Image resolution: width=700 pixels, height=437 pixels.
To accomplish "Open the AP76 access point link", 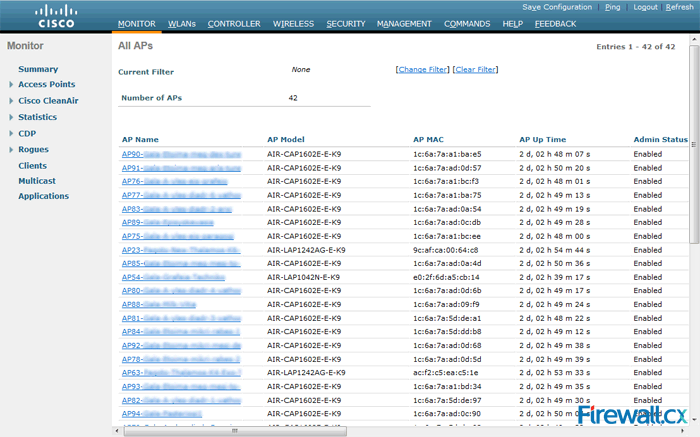I will [175, 182].
